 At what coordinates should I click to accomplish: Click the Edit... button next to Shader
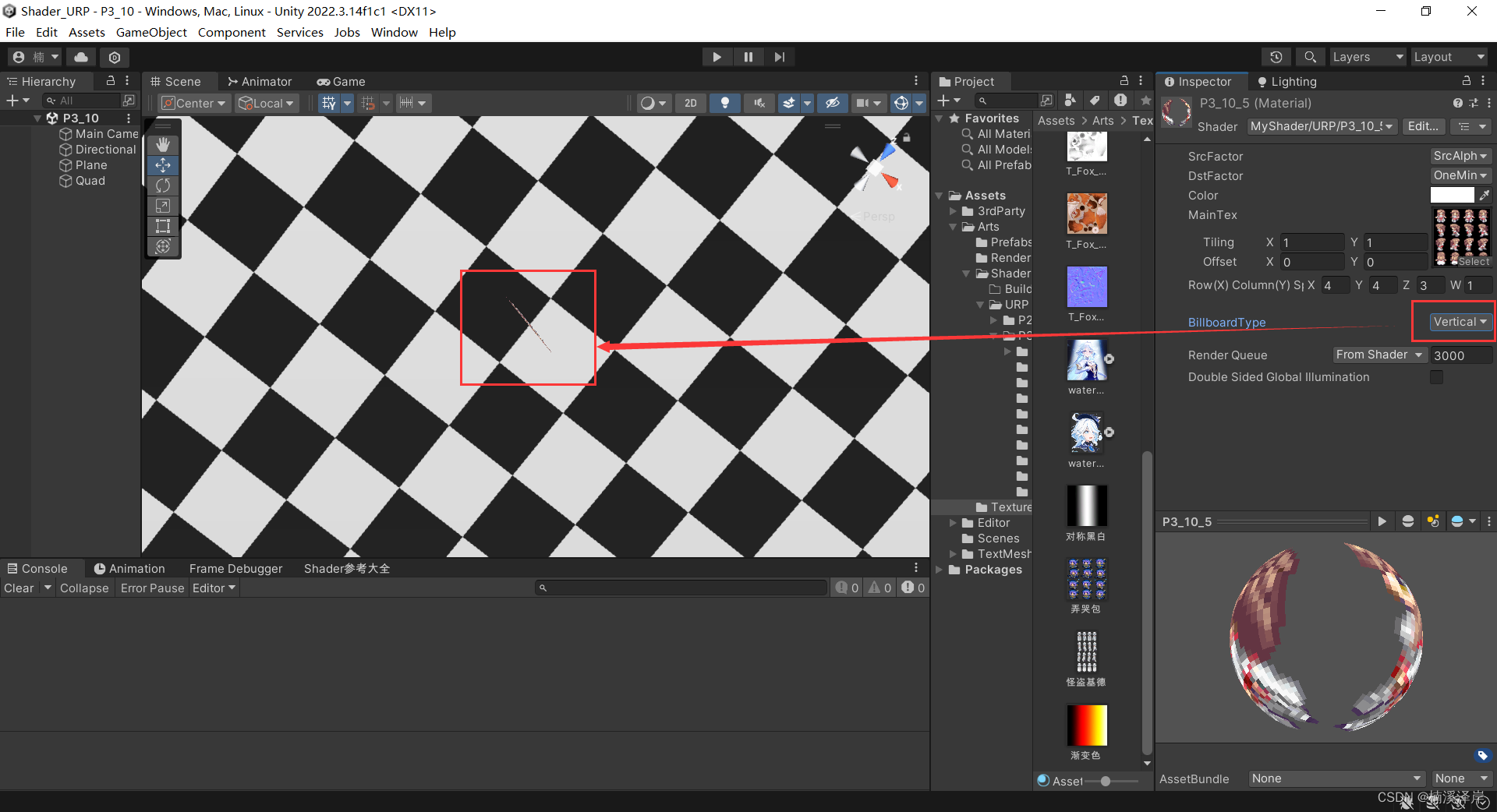coord(1424,126)
